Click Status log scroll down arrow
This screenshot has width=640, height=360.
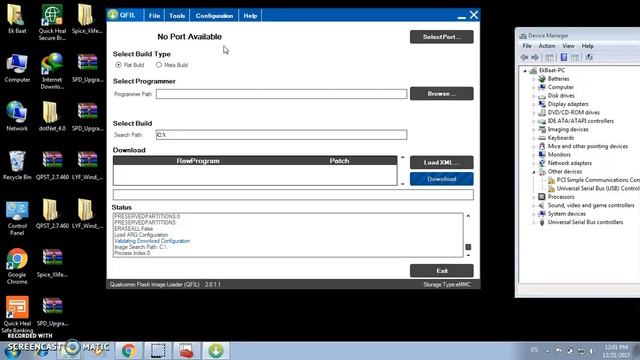(468, 255)
